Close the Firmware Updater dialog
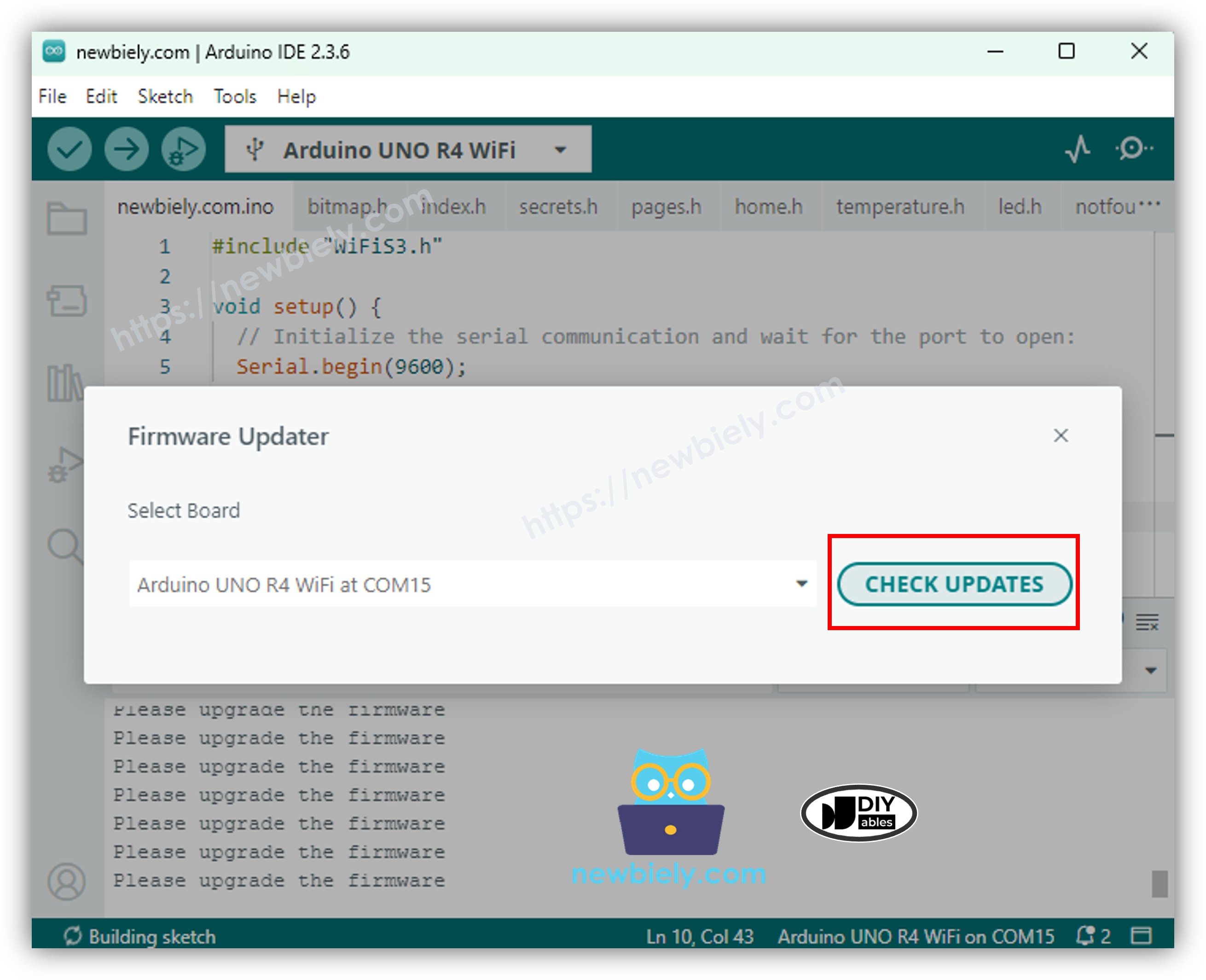The height and width of the screenshot is (980, 1206). [1061, 436]
